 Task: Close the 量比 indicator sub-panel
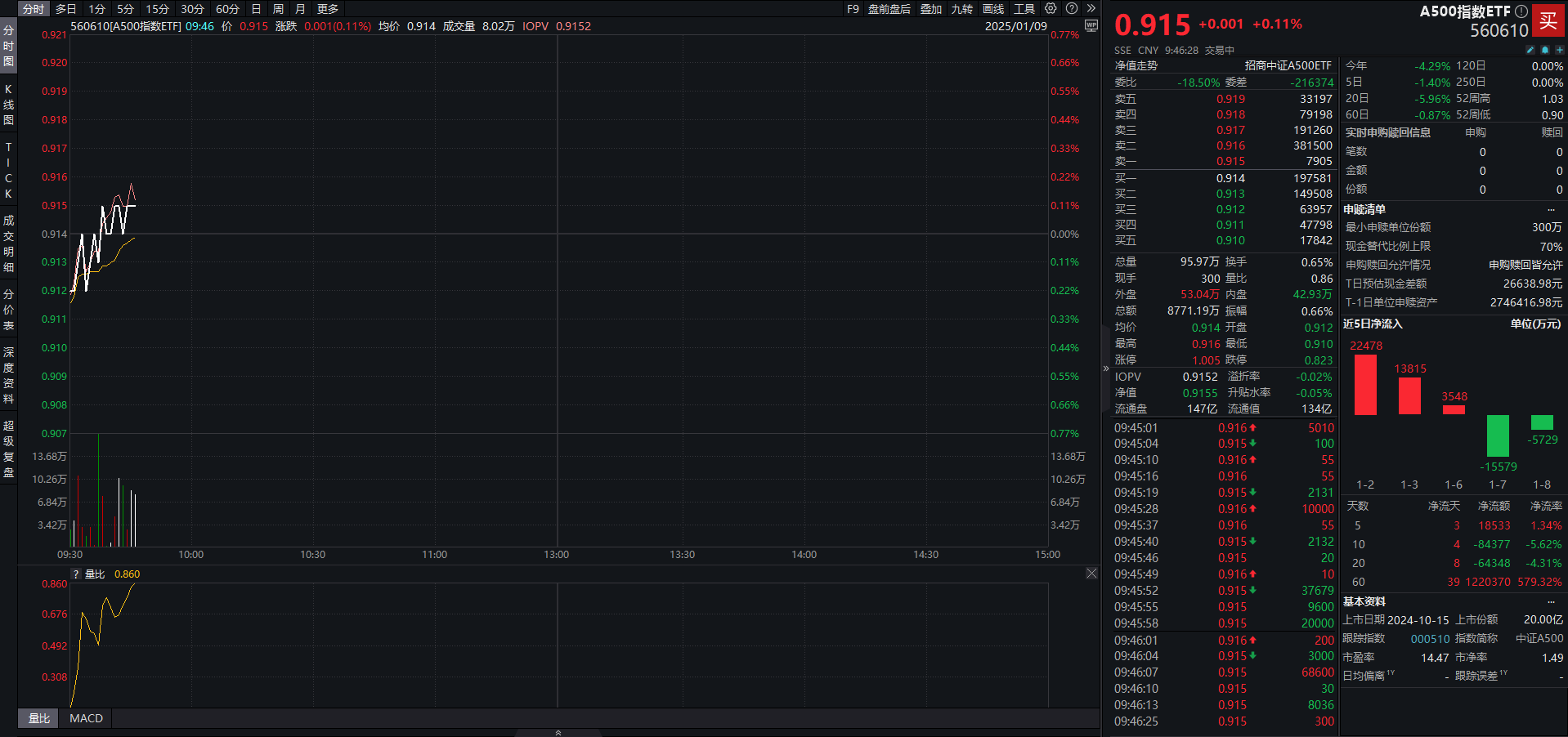[x=1091, y=574]
